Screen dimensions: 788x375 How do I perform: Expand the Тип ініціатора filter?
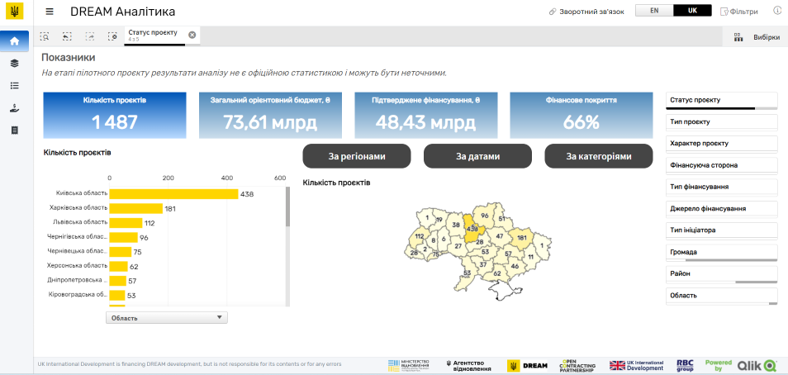point(721,230)
